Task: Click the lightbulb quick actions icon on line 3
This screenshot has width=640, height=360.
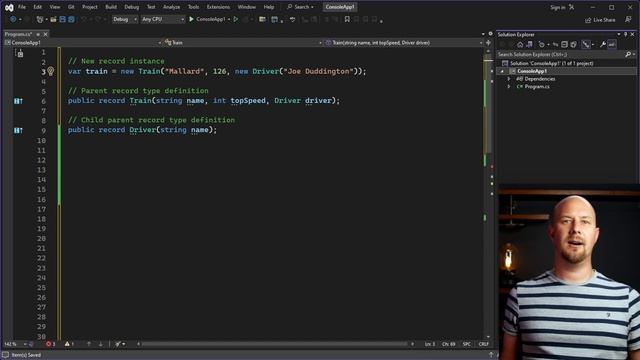Action: click(x=51, y=71)
